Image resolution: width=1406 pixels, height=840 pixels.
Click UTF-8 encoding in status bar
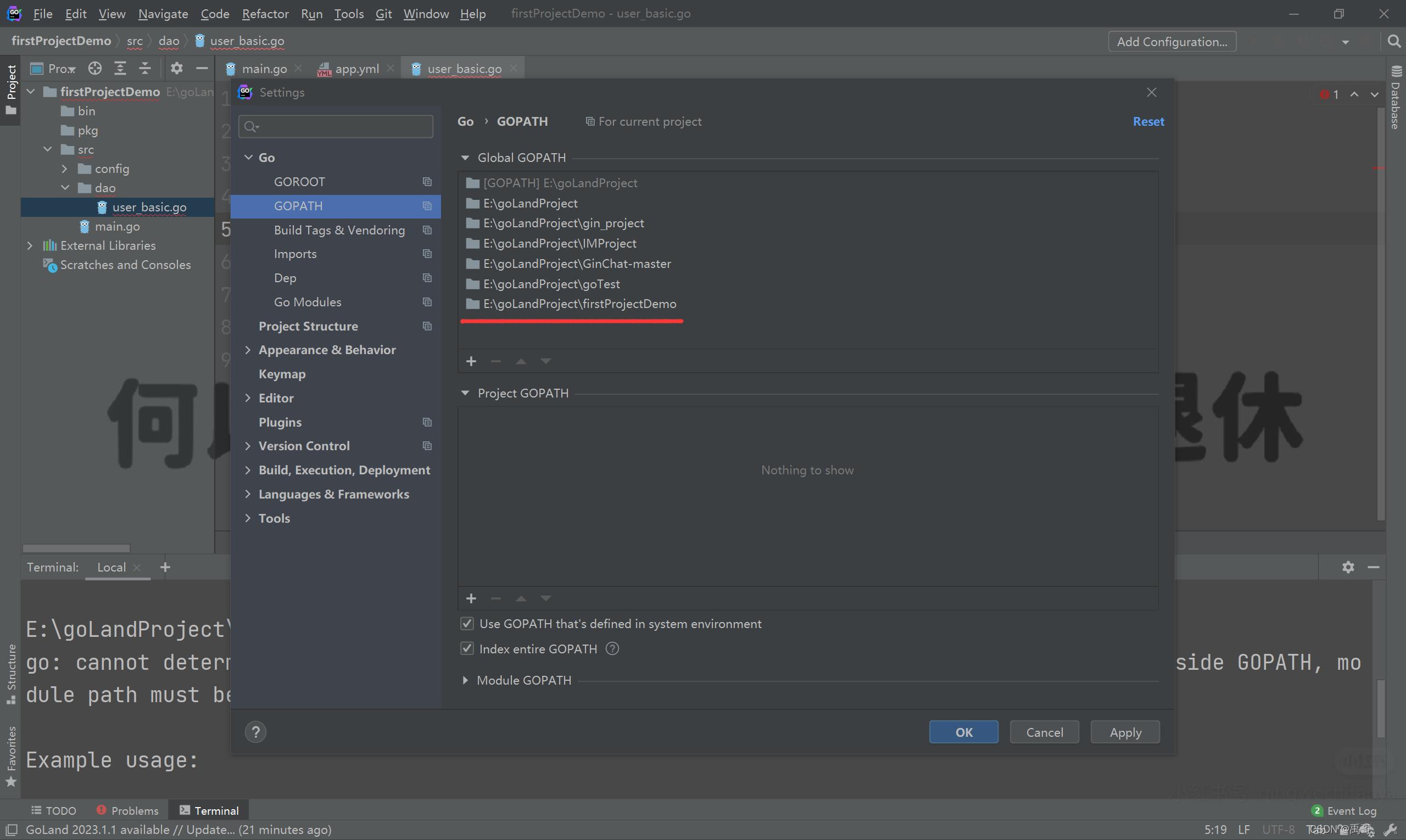point(1278,830)
